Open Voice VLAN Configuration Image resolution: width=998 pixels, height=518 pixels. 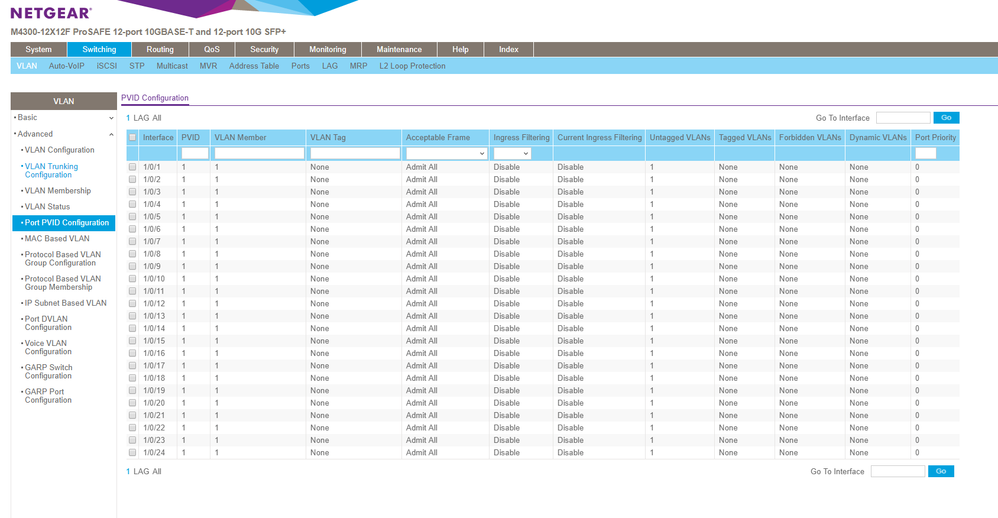click(48, 347)
